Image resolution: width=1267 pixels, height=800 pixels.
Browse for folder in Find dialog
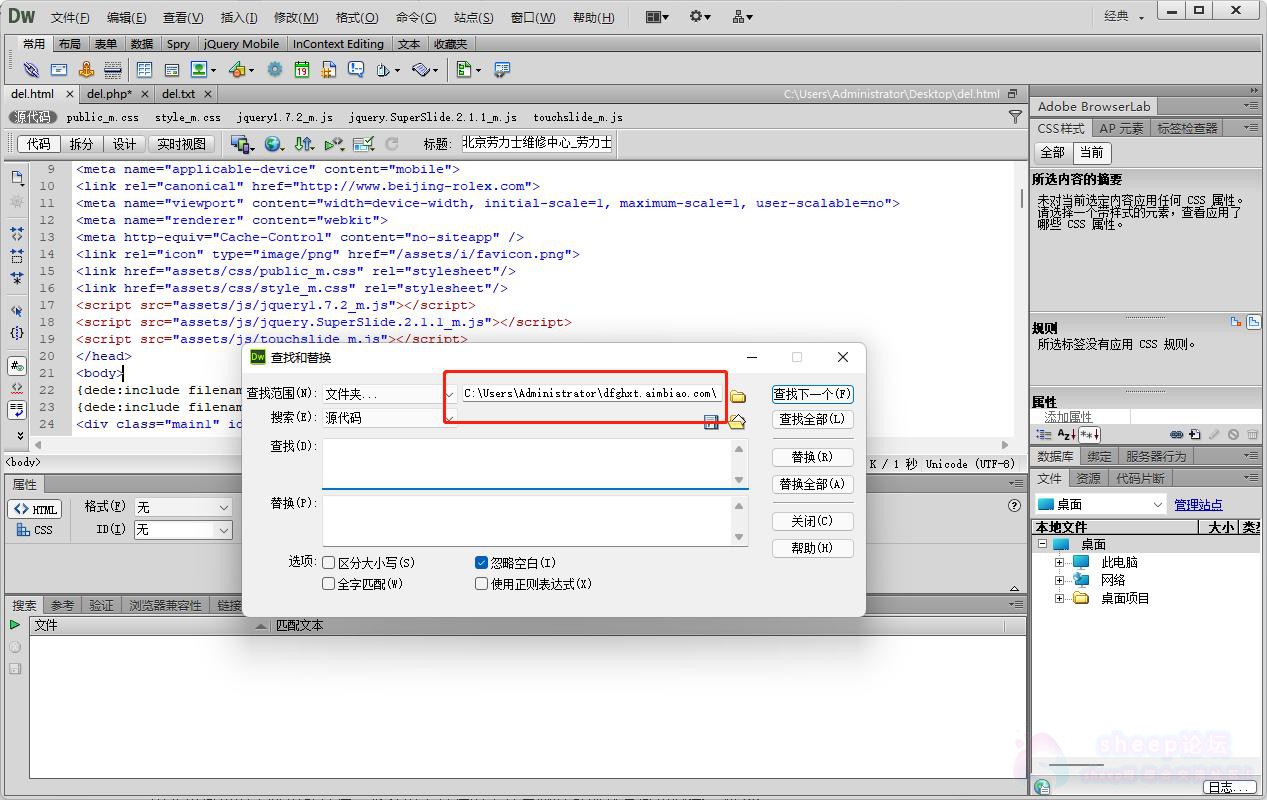738,395
